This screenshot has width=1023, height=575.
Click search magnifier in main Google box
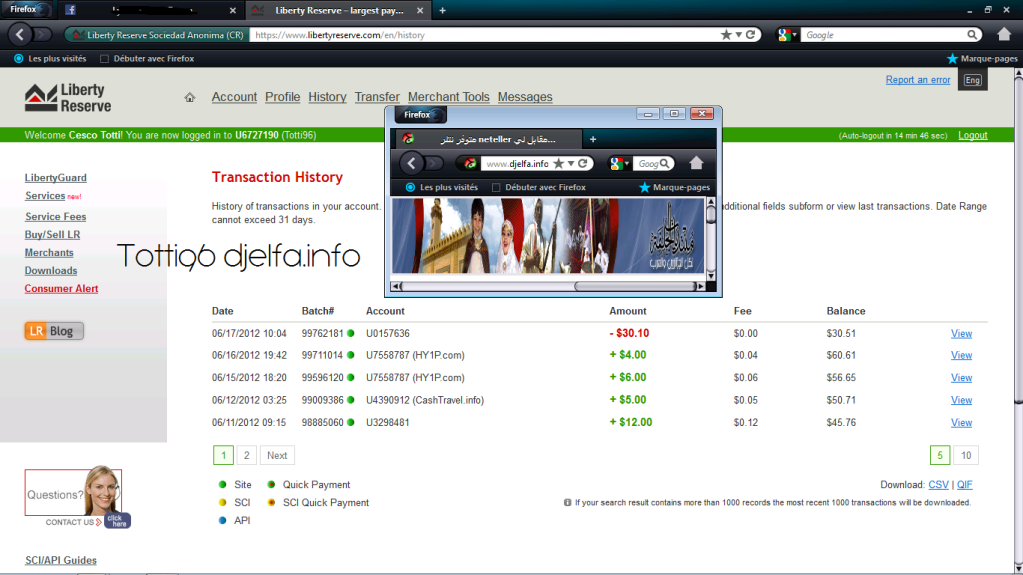pos(972,35)
